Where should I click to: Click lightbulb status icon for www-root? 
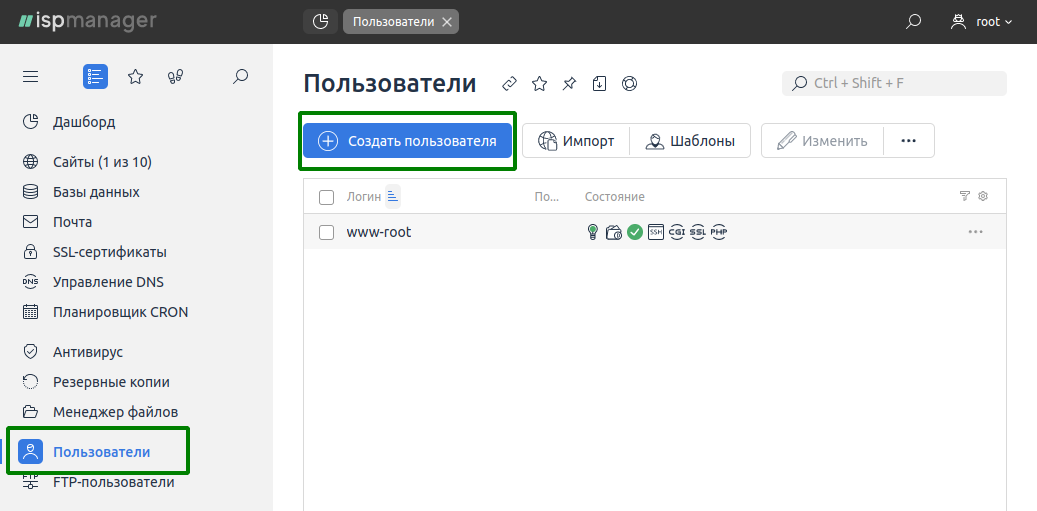coord(593,232)
